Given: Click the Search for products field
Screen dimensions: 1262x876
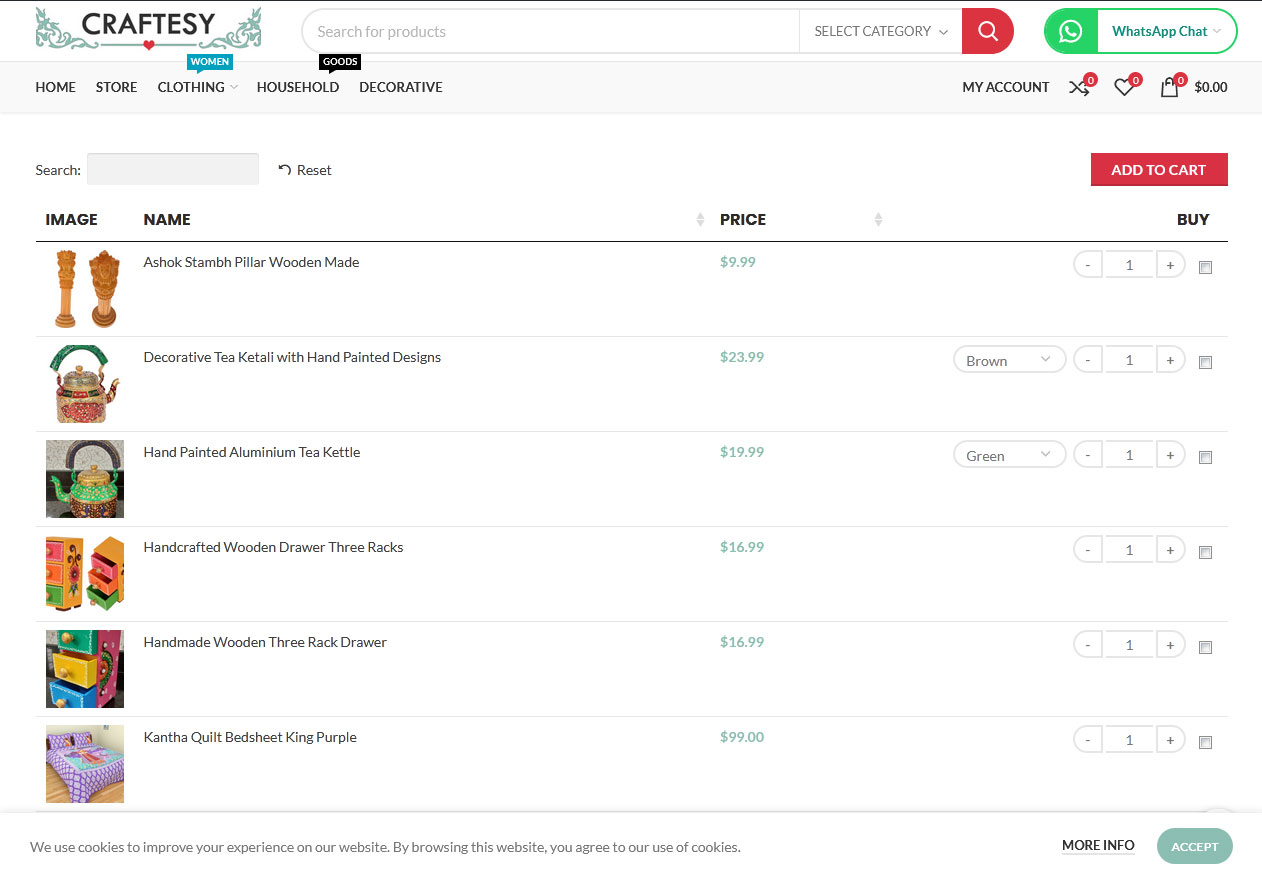Looking at the screenshot, I should (x=550, y=31).
